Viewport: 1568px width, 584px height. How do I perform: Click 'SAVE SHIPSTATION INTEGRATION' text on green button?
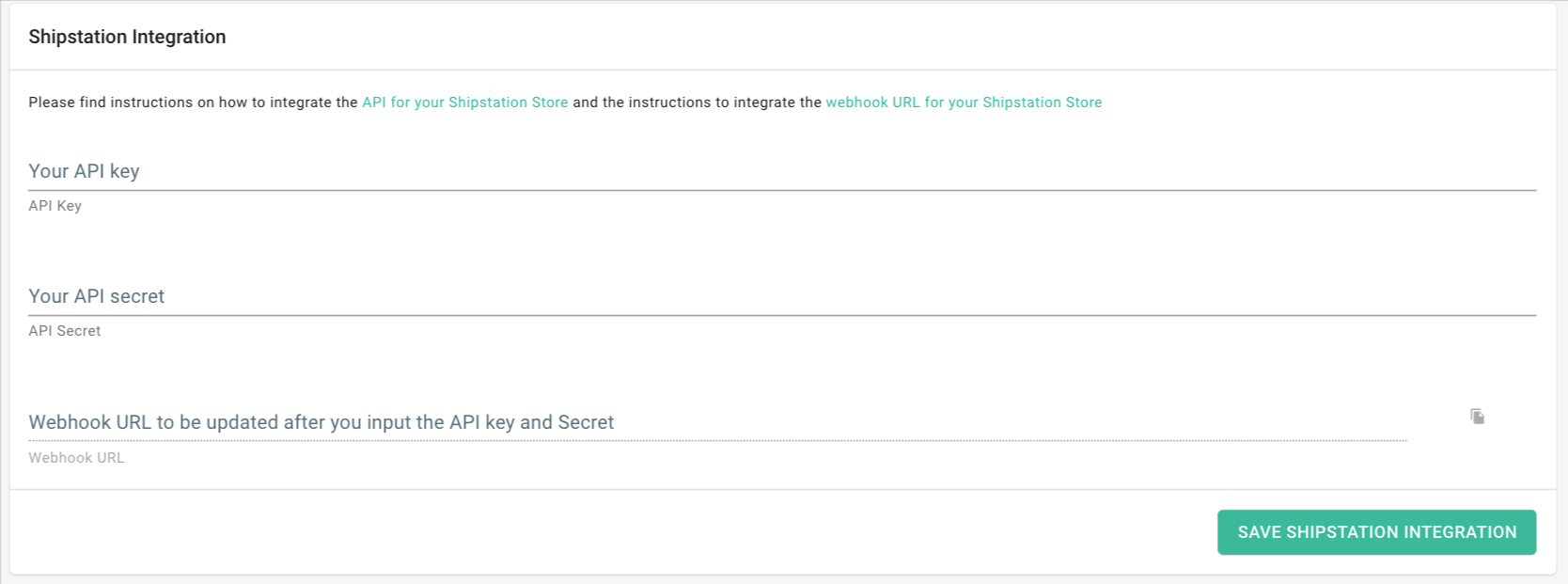pyautogui.click(x=1376, y=532)
